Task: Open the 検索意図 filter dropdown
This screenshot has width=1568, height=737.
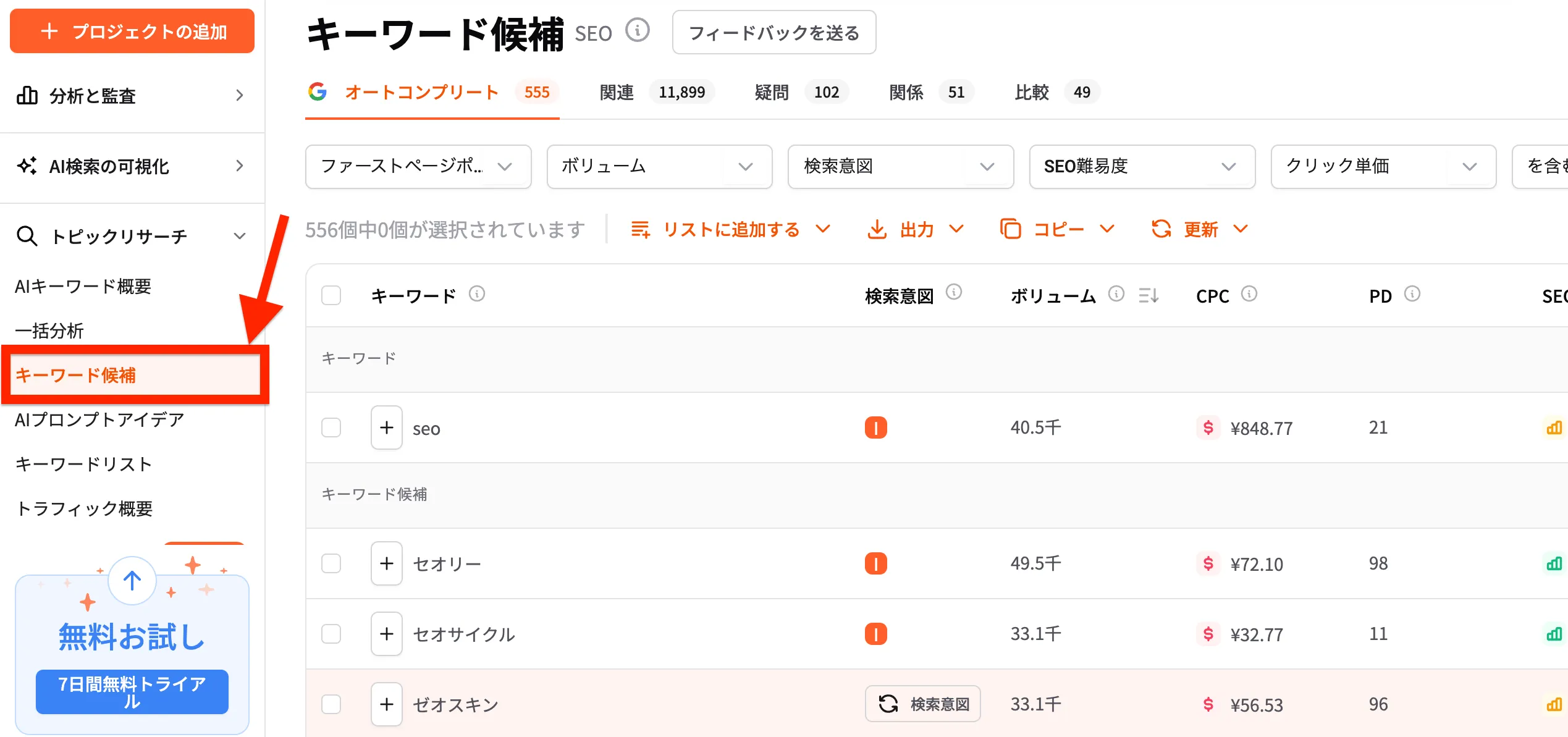Action: (x=901, y=166)
